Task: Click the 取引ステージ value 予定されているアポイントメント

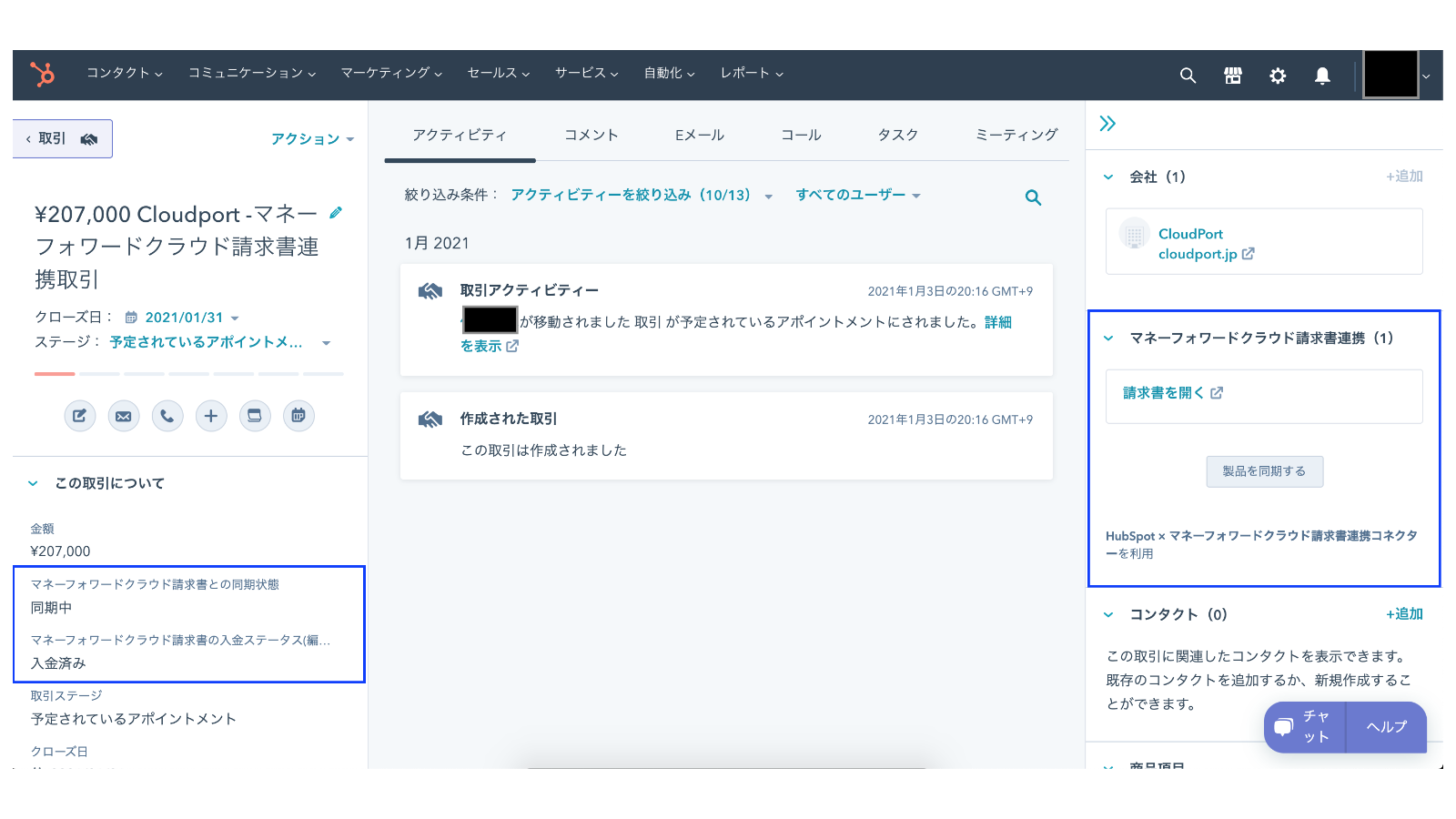Action: 134,719
